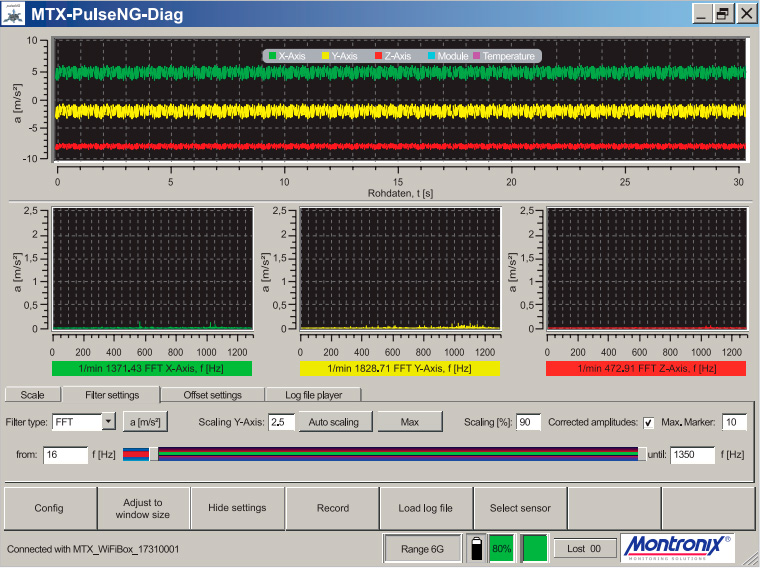Open the Filter type dropdown
Viewport: 760px width, 568px height.
coord(109,422)
